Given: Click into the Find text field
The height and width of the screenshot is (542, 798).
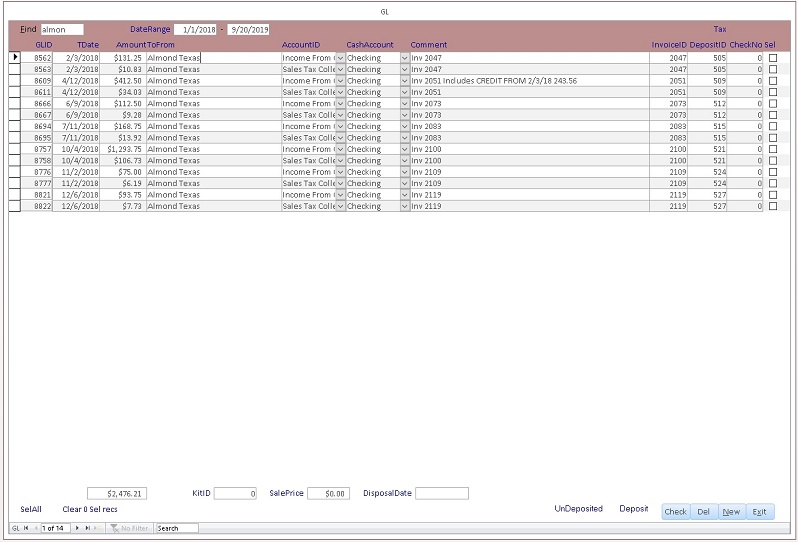Looking at the screenshot, I should [x=62, y=30].
